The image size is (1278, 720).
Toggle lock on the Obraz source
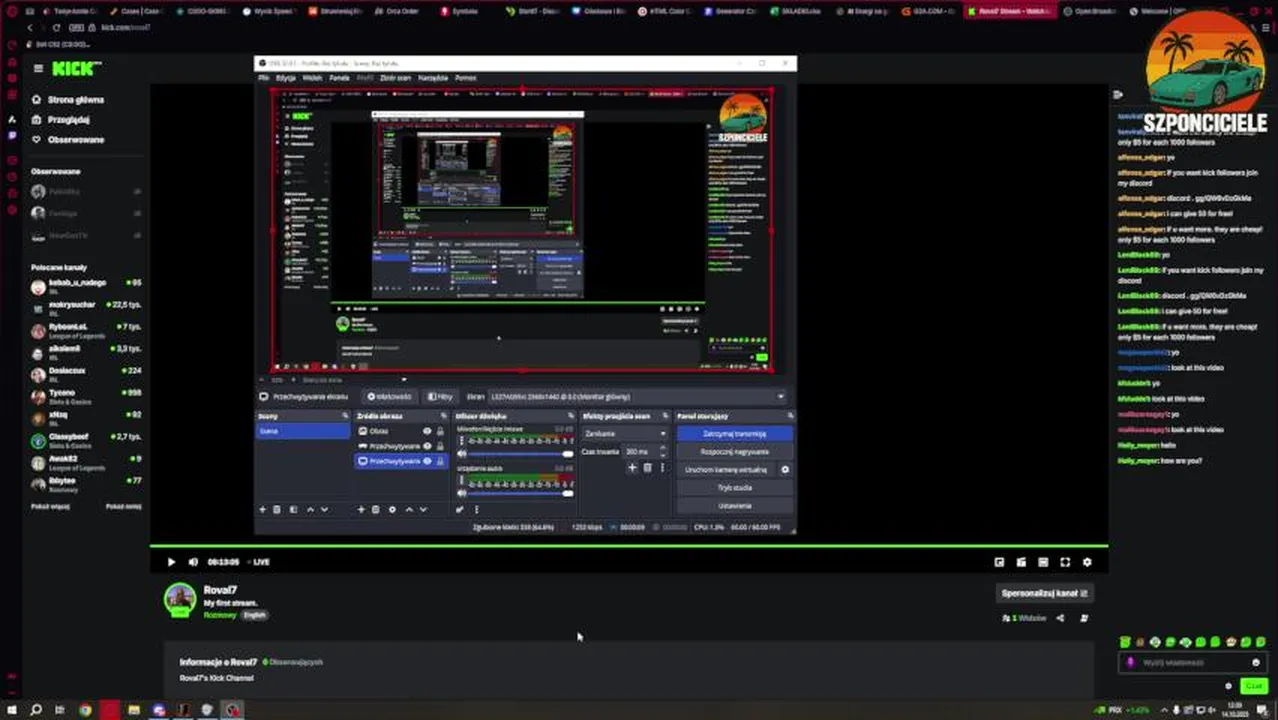point(440,431)
